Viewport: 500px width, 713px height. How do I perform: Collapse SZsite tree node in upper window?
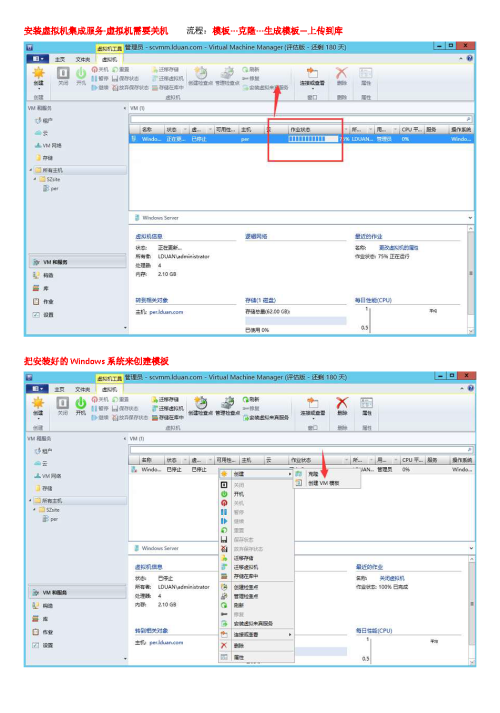coord(35,179)
